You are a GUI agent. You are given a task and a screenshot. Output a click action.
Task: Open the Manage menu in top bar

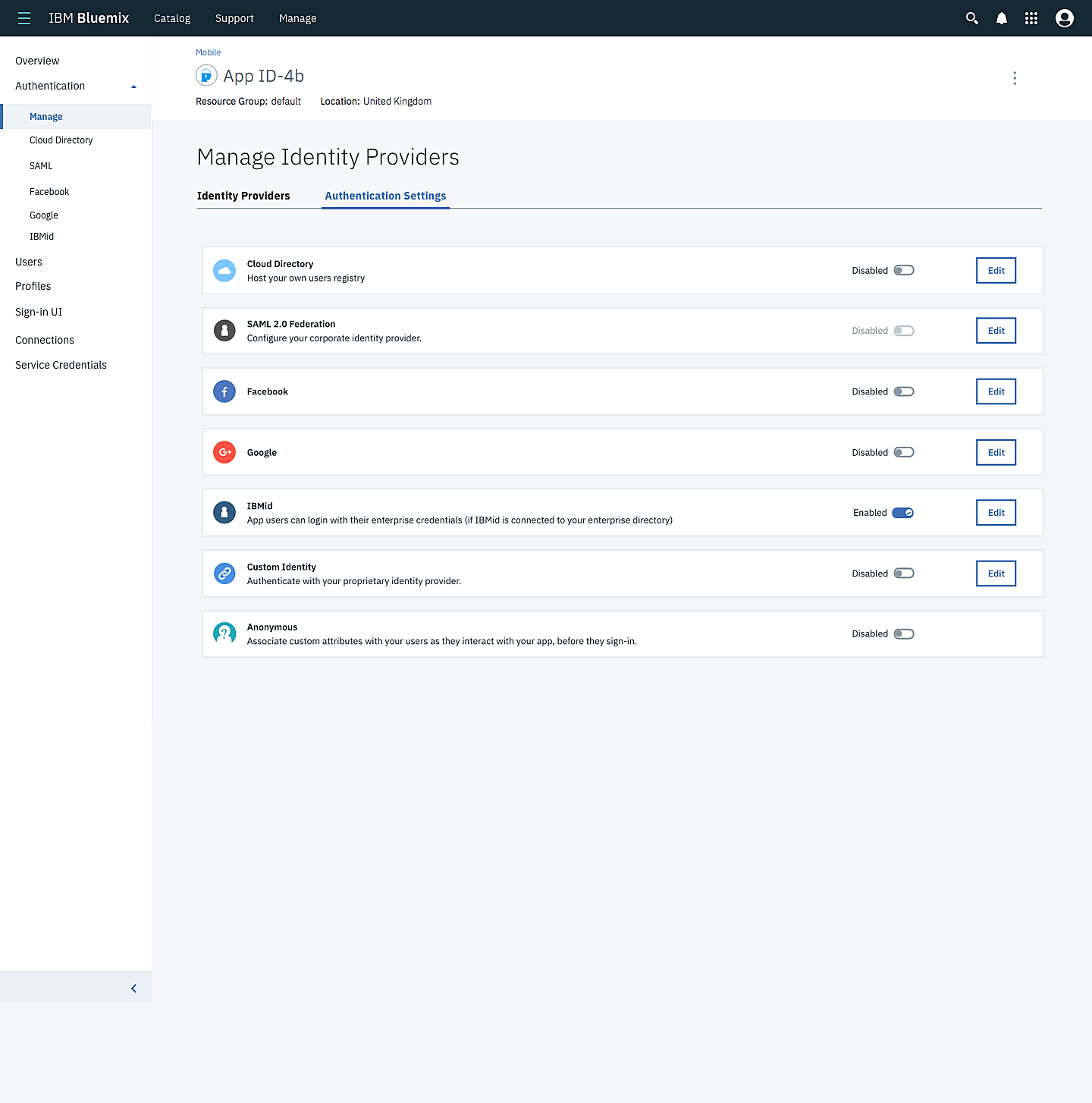(x=298, y=18)
